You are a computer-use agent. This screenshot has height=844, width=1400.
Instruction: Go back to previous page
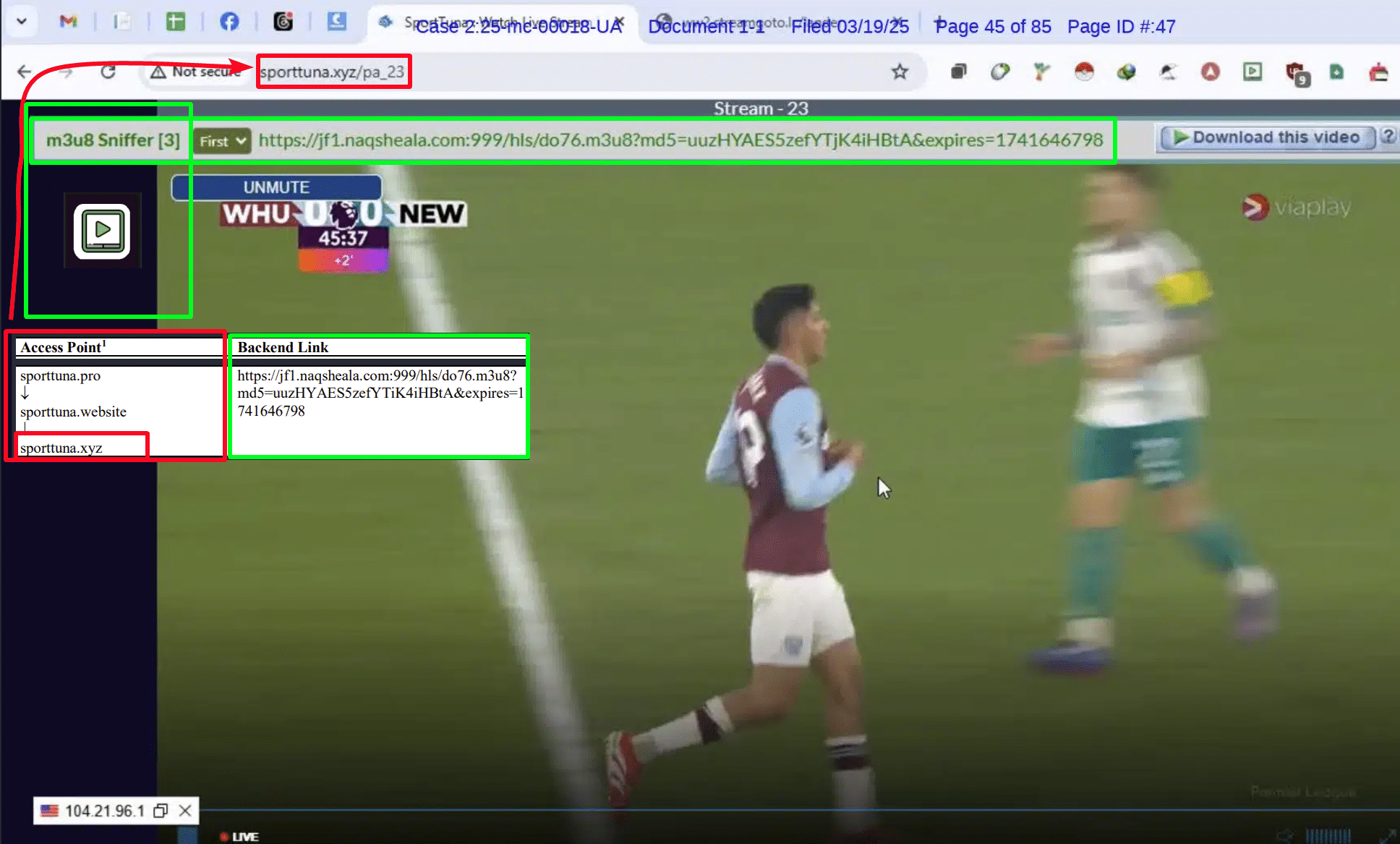coord(25,72)
